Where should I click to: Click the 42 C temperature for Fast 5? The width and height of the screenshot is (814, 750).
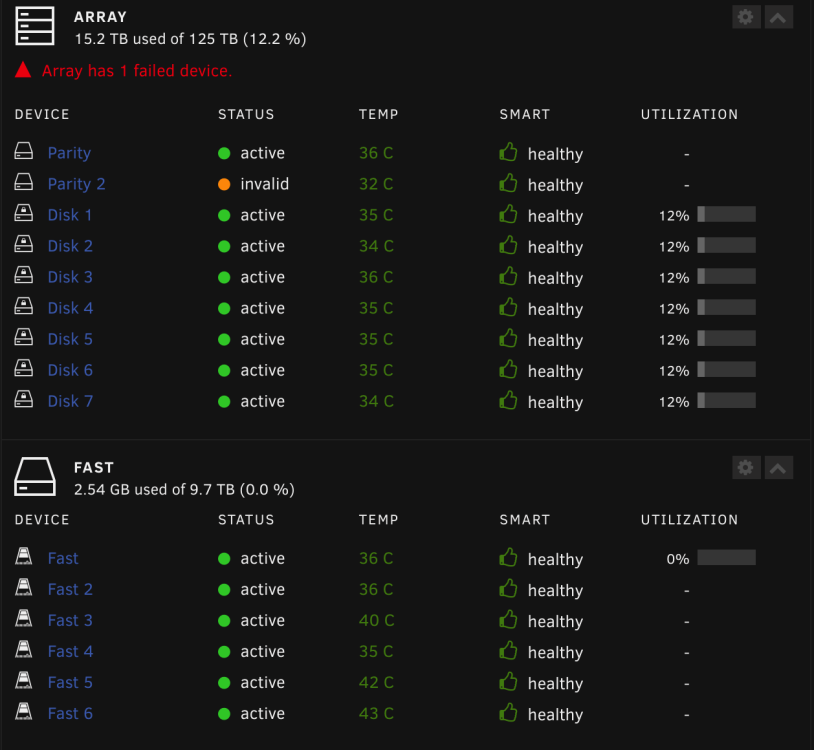coord(376,683)
